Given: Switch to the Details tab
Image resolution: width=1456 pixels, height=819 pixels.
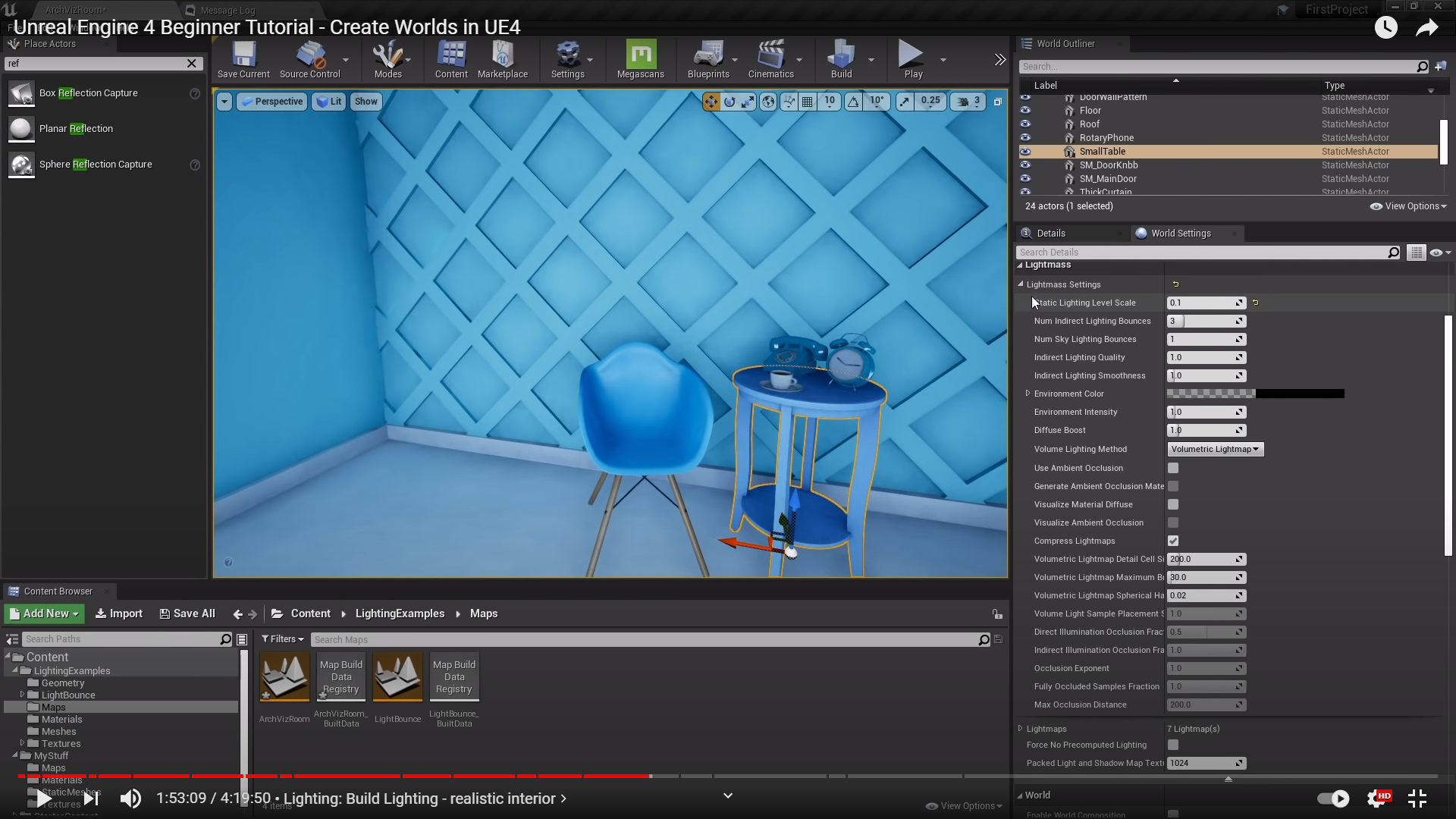Looking at the screenshot, I should tap(1051, 234).
